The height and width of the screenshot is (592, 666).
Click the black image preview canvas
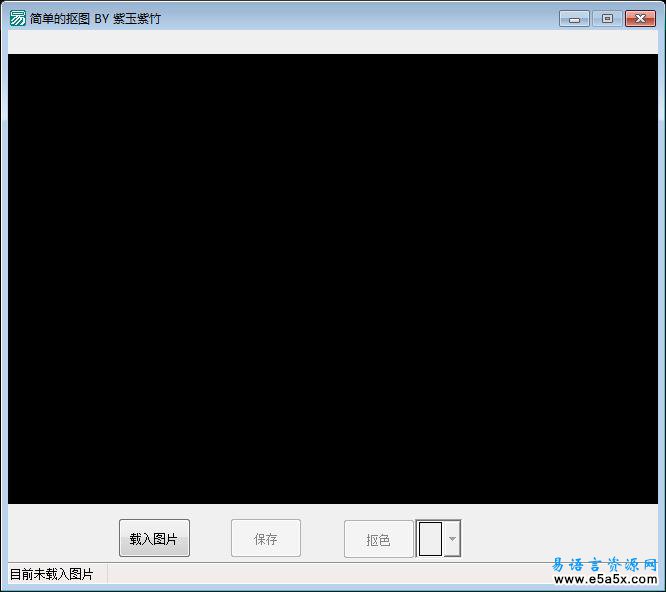(x=333, y=279)
